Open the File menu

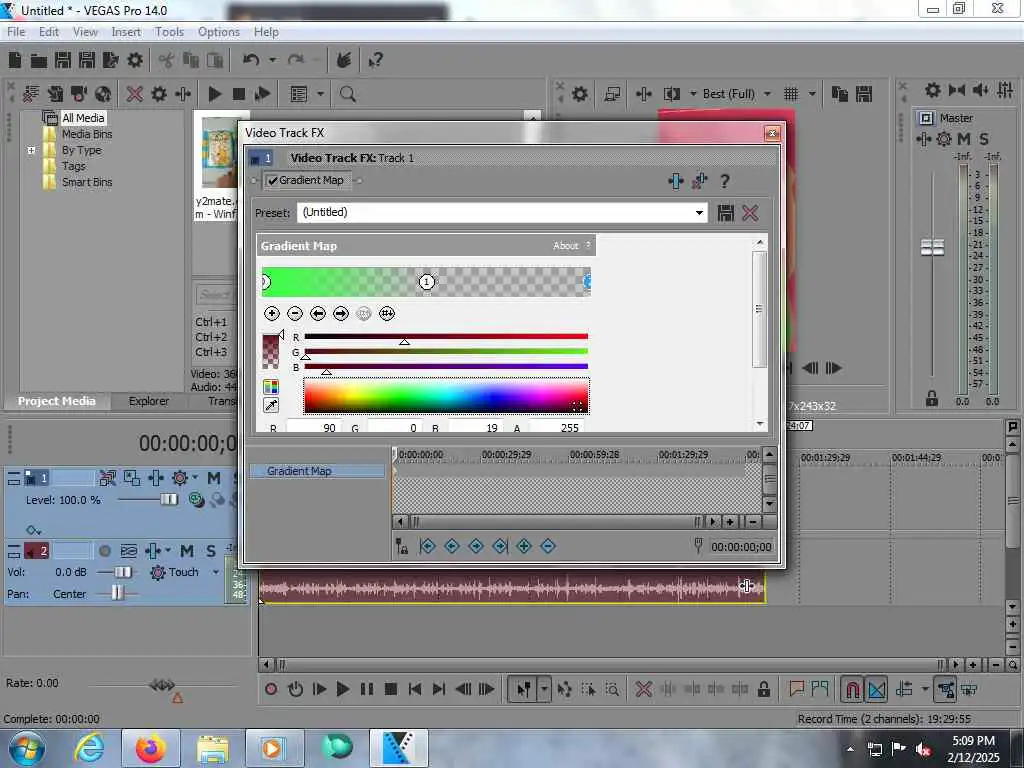pos(16,32)
